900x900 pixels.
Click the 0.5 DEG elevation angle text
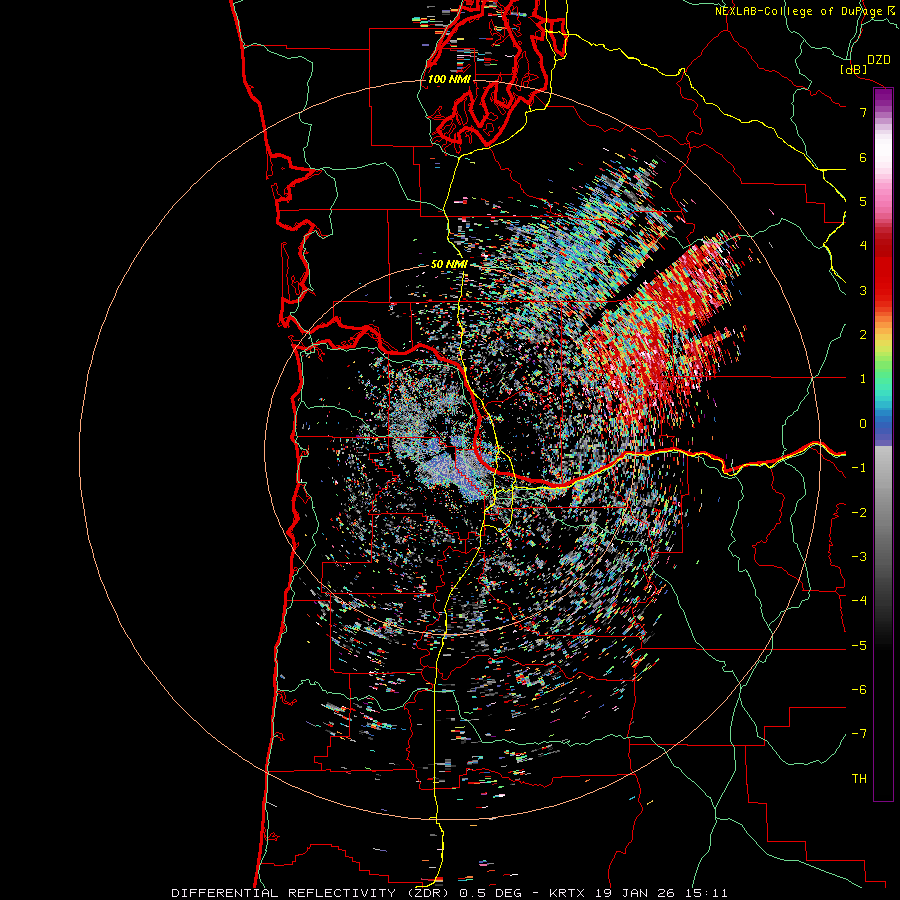[x=490, y=893]
